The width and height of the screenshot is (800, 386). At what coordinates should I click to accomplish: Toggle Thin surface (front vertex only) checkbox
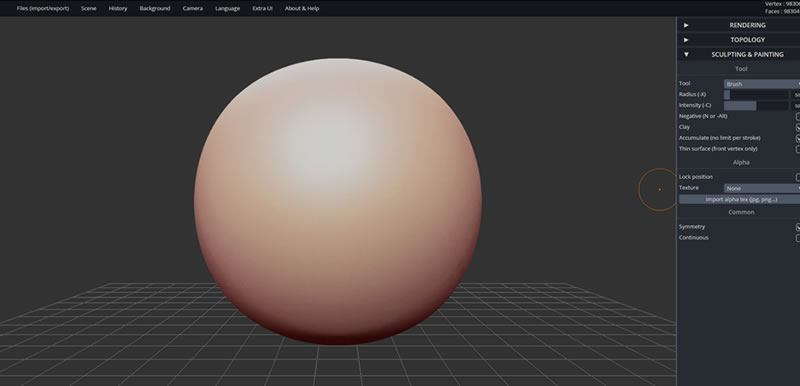pyautogui.click(x=798, y=149)
